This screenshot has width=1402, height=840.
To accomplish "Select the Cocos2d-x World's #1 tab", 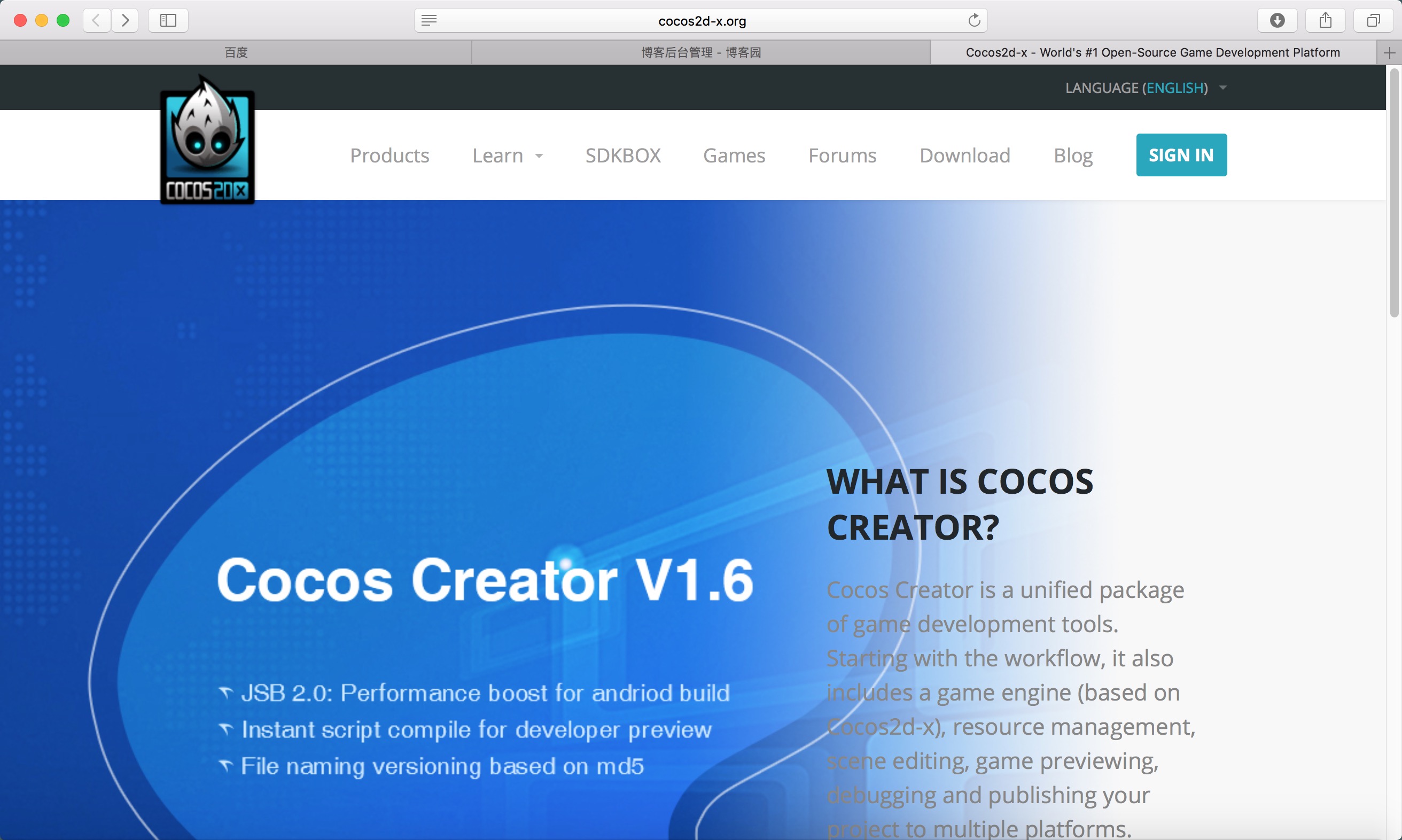I will tap(1153, 53).
